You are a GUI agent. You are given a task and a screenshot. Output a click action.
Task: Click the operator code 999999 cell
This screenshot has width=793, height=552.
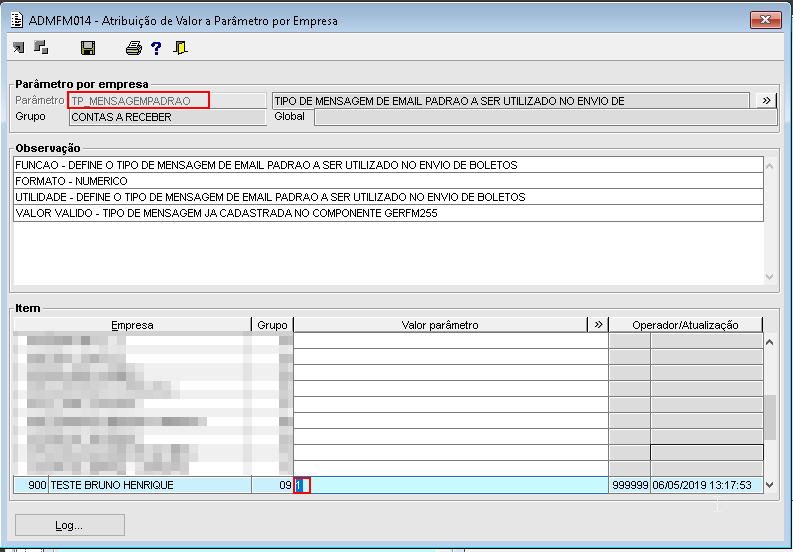tap(630, 485)
